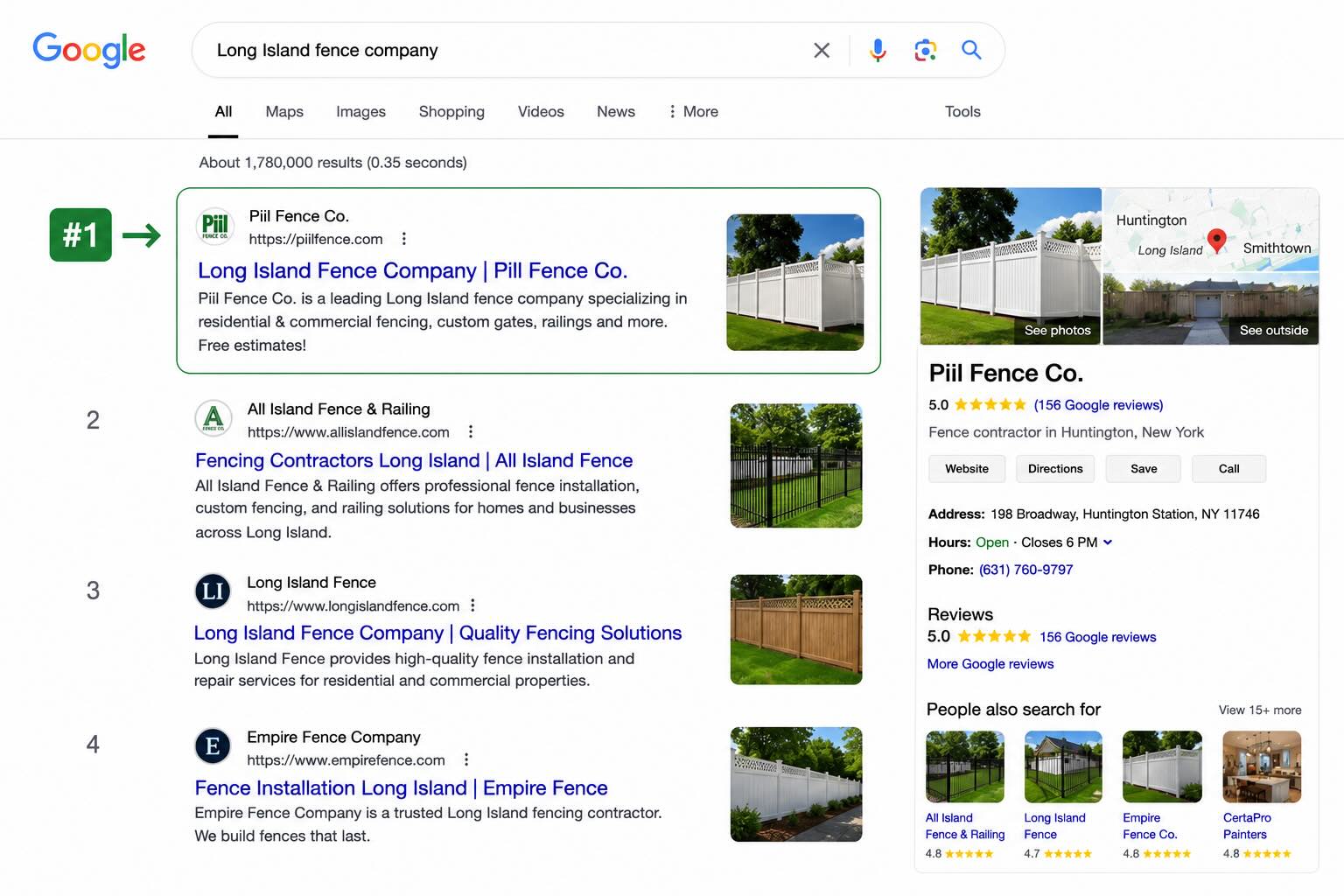This screenshot has height=896, width=1344.
Task: Open Fence Installation Long Island result
Action: [401, 787]
